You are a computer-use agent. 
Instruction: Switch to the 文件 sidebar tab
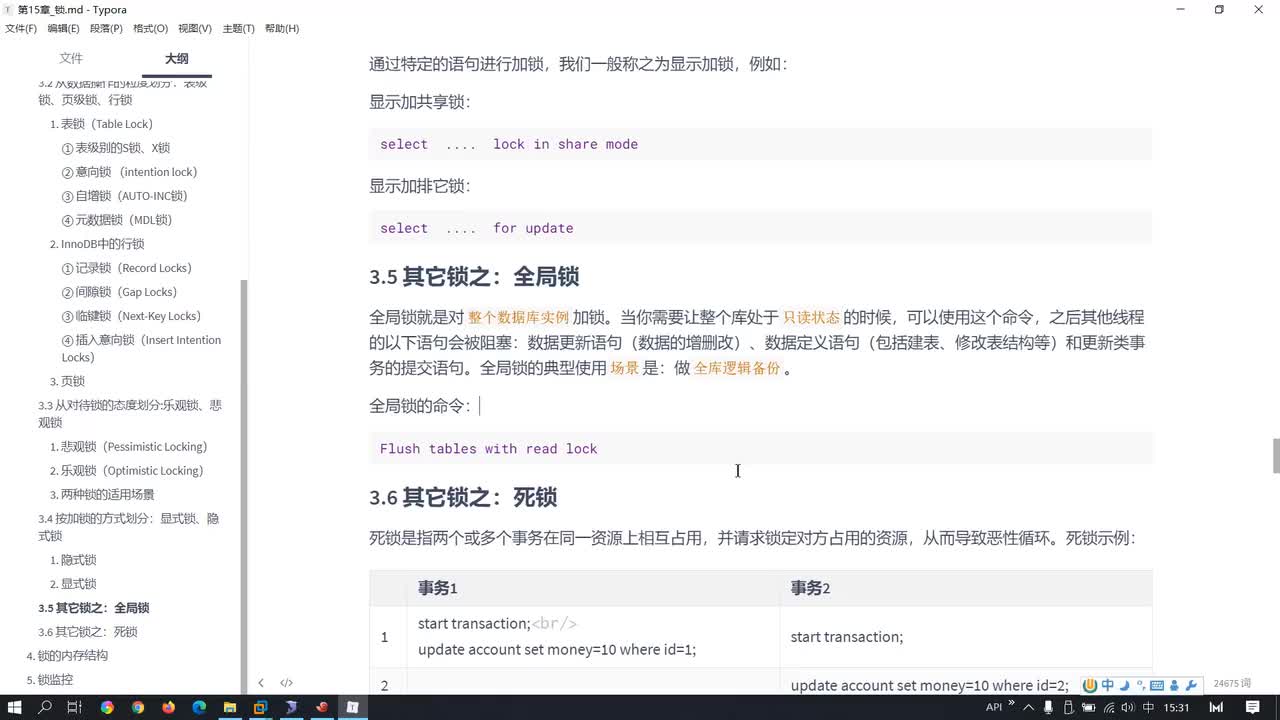coord(71,59)
